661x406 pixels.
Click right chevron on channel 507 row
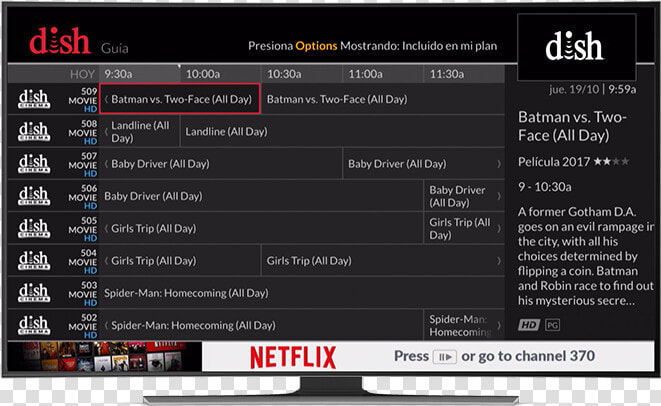[499, 164]
